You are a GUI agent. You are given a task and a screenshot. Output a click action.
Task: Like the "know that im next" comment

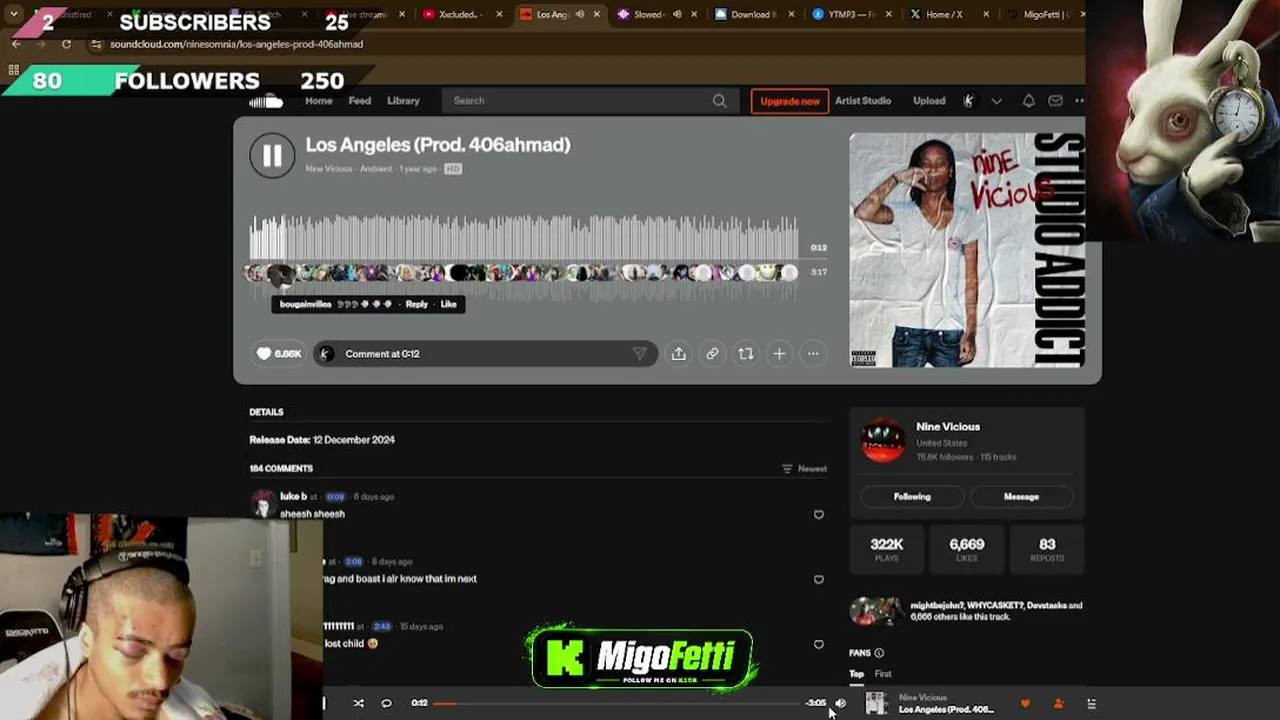pyautogui.click(x=819, y=579)
